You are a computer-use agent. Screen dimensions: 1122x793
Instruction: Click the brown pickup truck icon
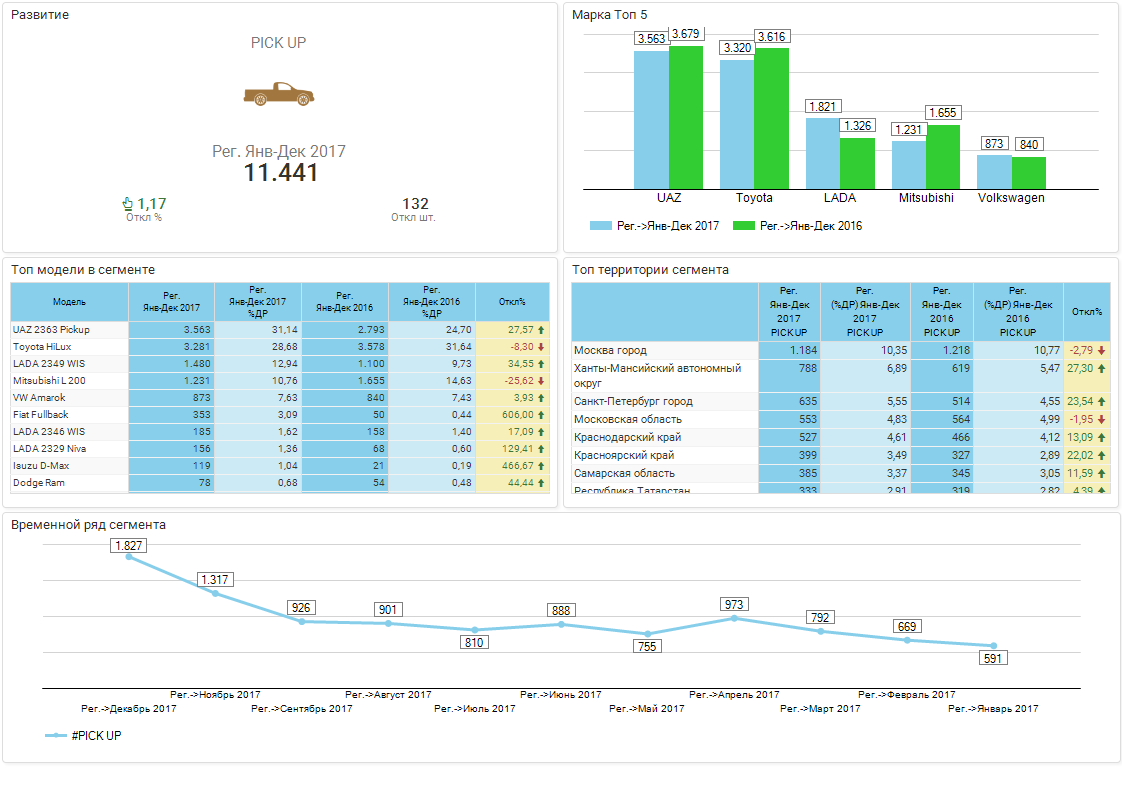(278, 94)
